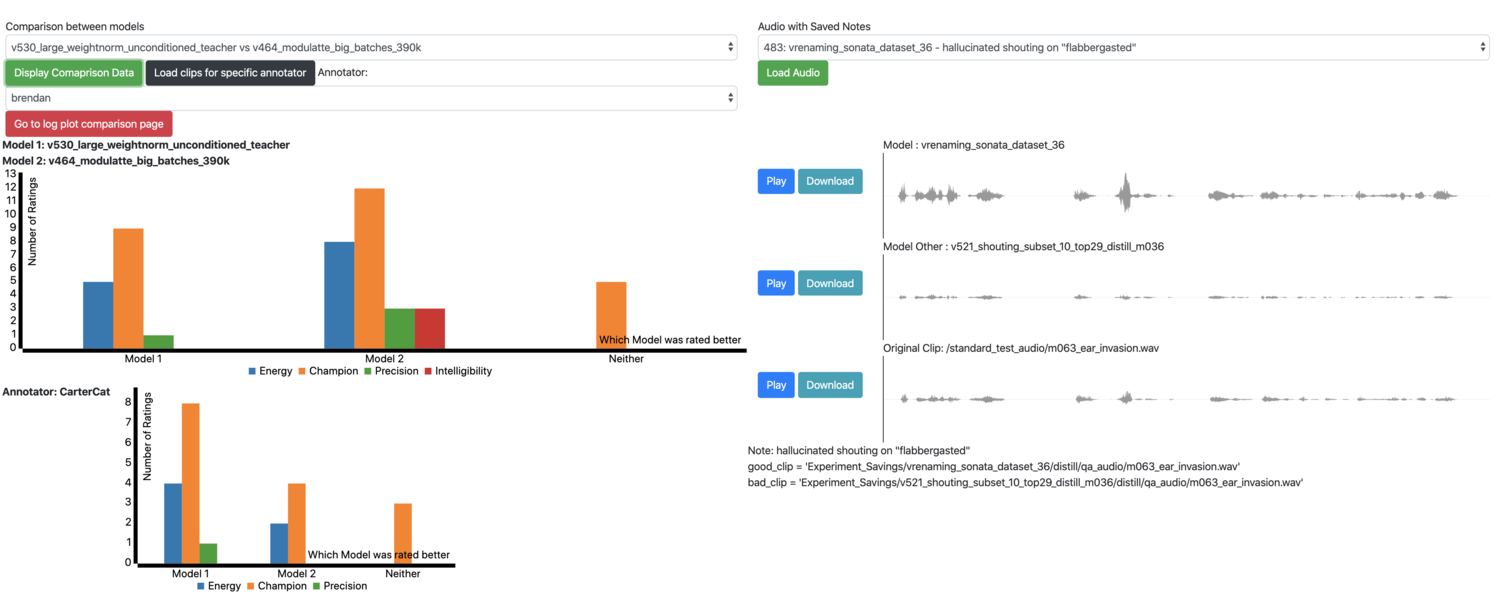
Task: Play the v521_shouting_subset Model Other clip
Action: click(776, 283)
